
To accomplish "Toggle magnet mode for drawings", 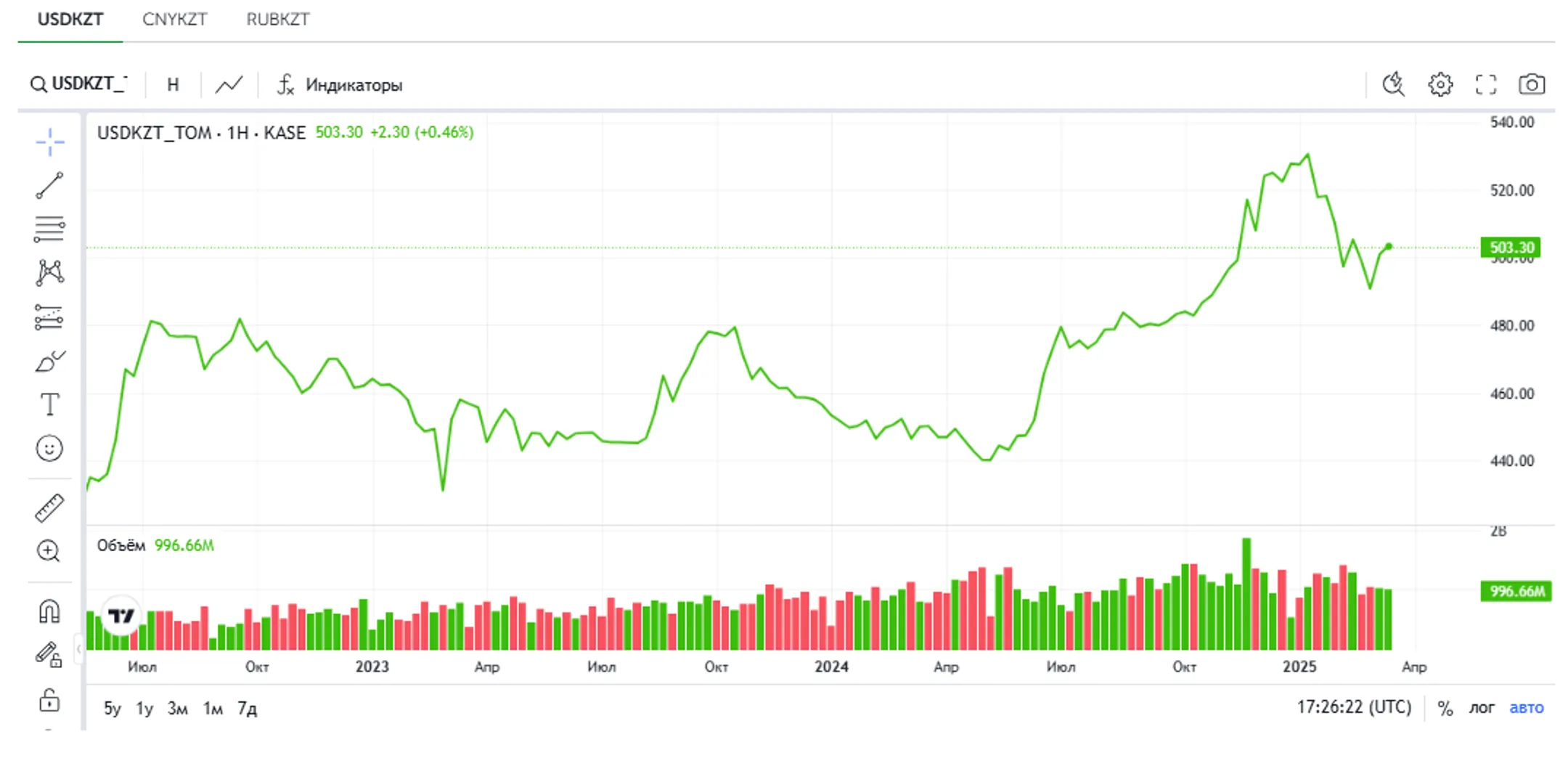I will tap(49, 611).
